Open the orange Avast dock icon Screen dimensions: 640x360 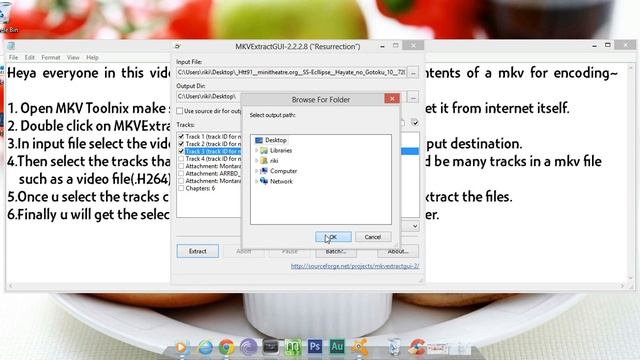coord(359,347)
